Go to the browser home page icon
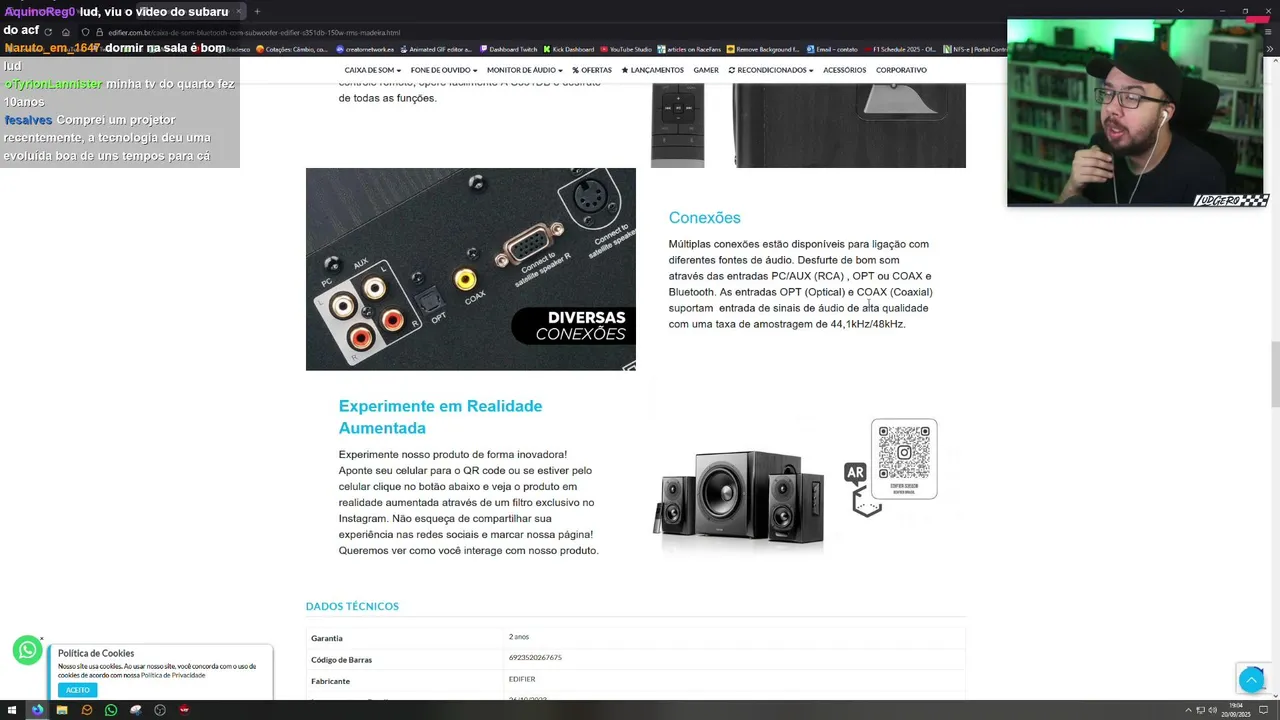The height and width of the screenshot is (720, 1280). [66, 32]
